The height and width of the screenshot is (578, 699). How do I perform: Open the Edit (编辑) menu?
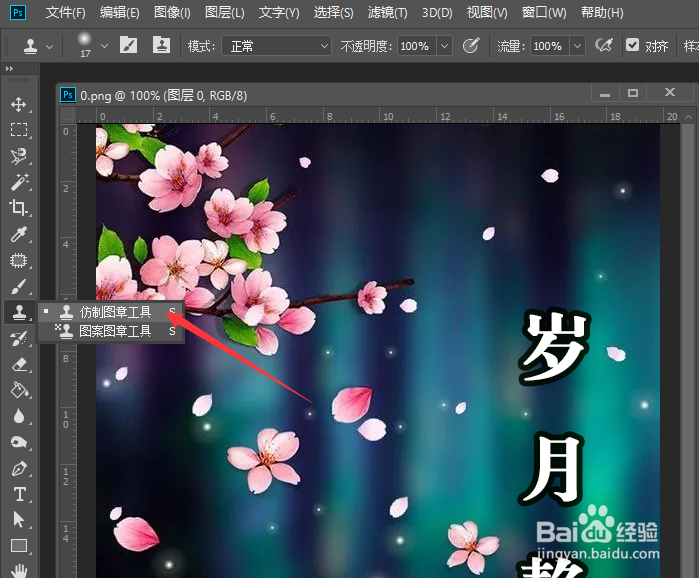pos(119,12)
